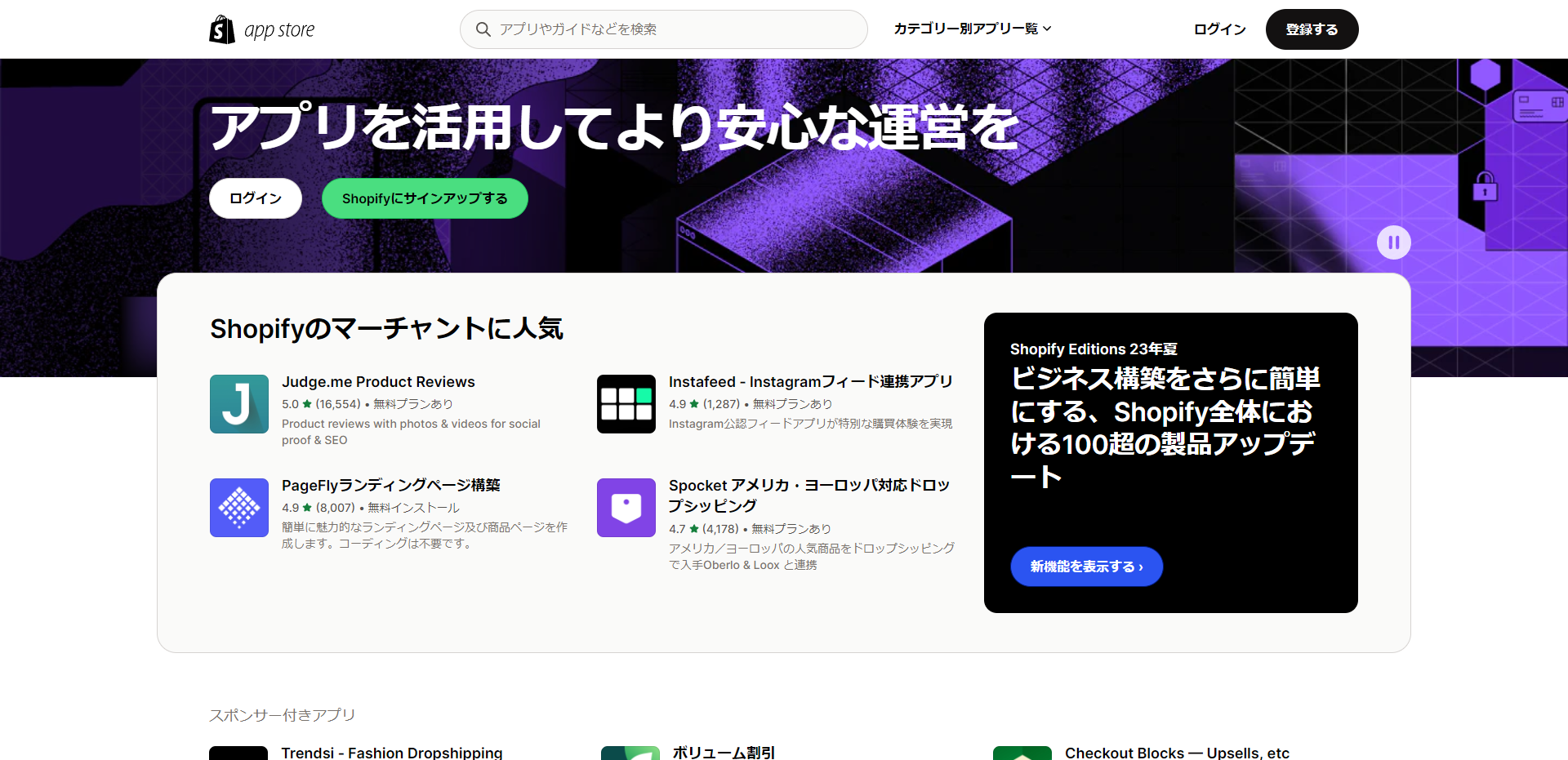1568x760 pixels.
Task: Click Shopifyにサインアップする button
Action: click(x=425, y=198)
